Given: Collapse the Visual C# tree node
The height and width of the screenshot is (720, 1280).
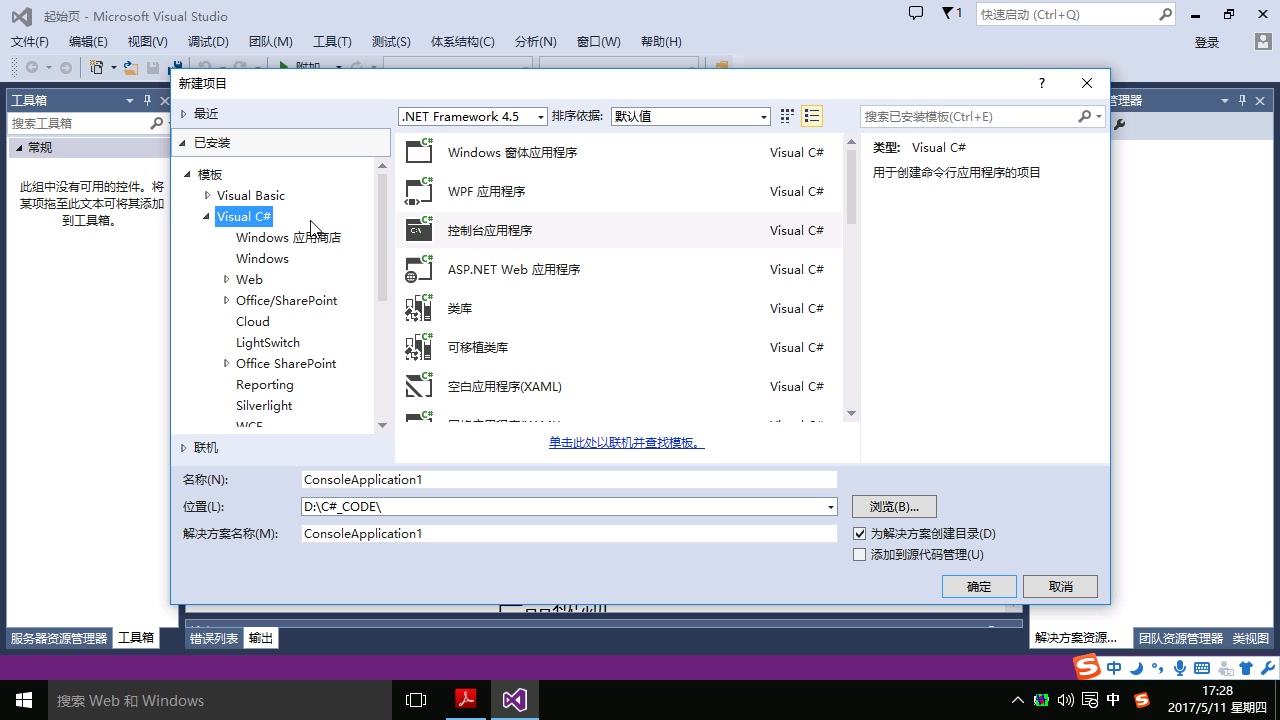Looking at the screenshot, I should [207, 216].
